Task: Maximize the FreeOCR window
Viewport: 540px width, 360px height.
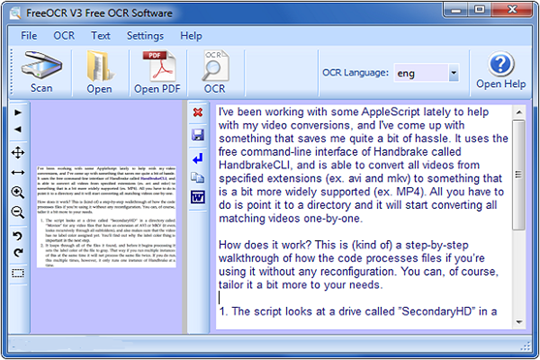Action: pos(480,10)
